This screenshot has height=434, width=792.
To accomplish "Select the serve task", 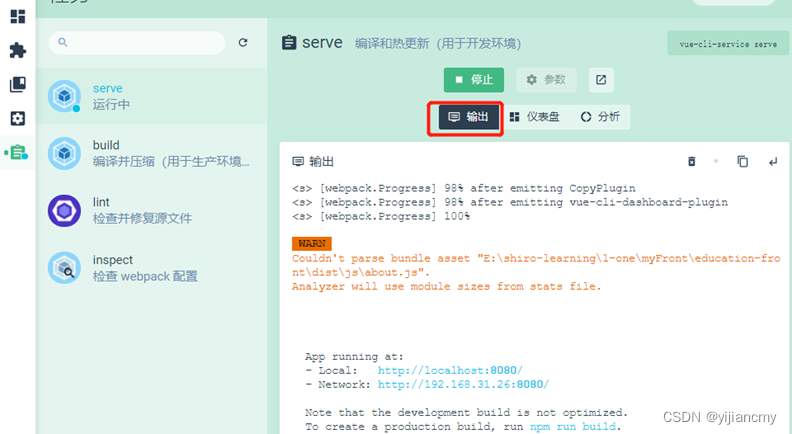I will (x=152, y=96).
